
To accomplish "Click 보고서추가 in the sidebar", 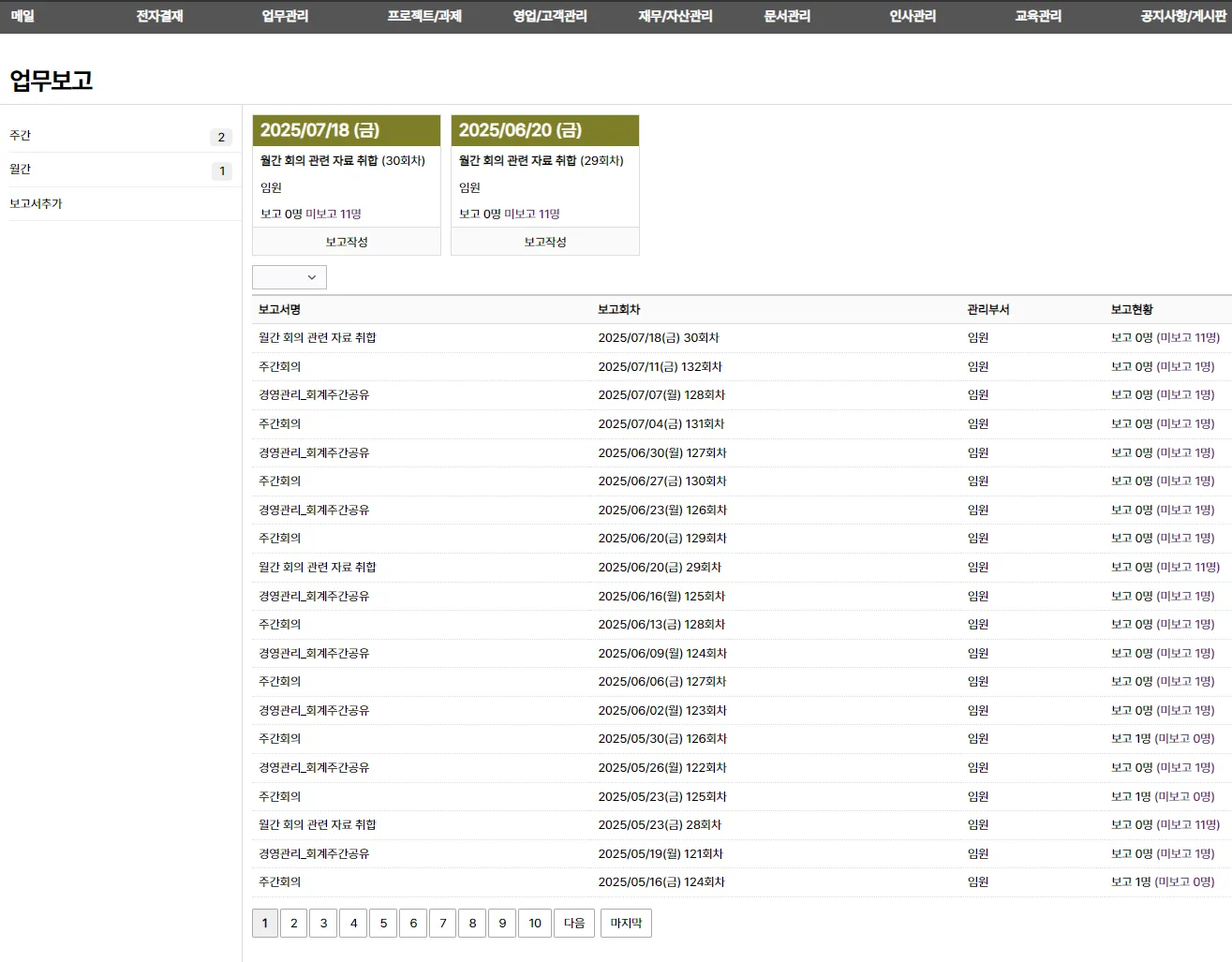I will tap(36, 203).
